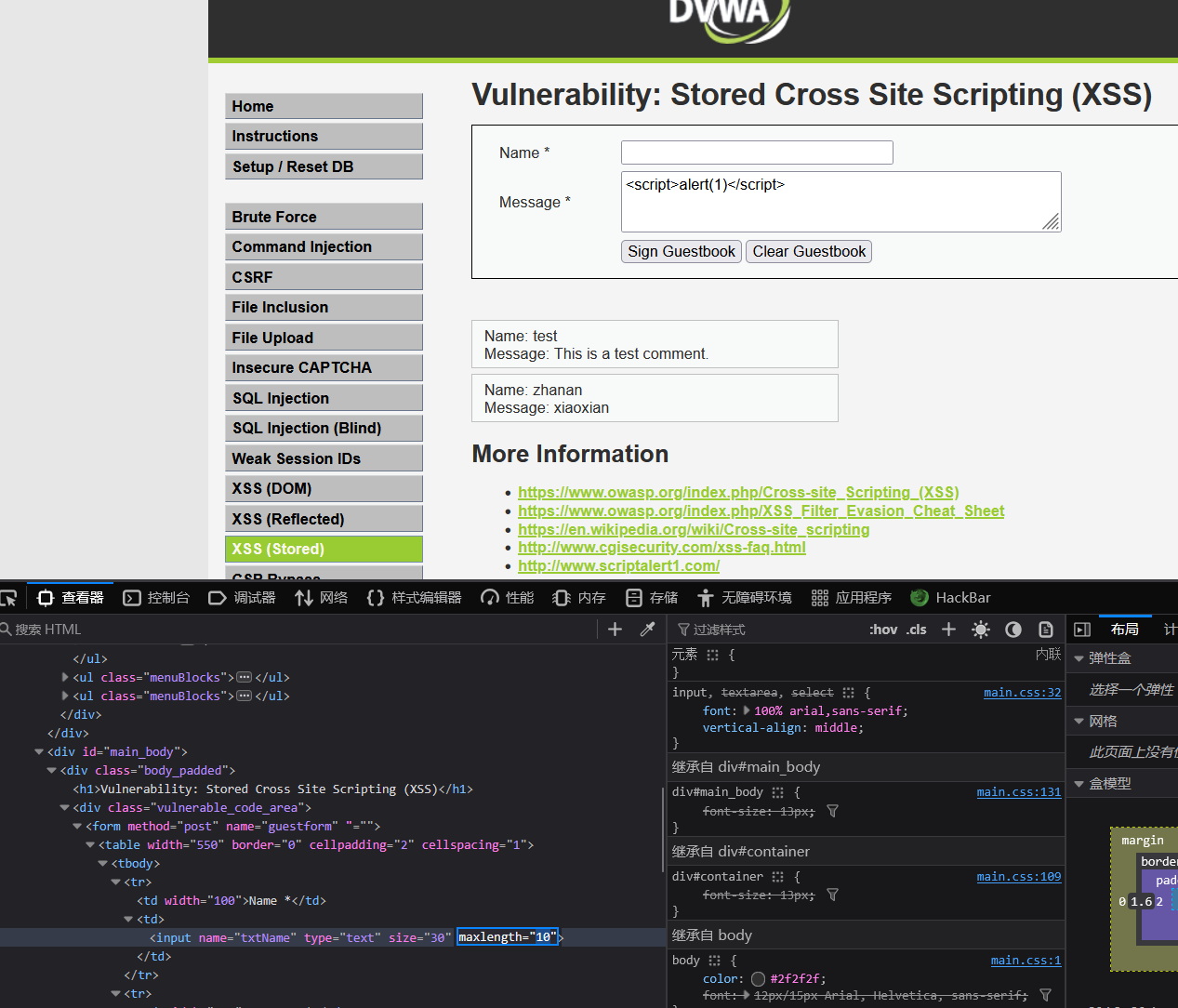
Task: Open the 存储 storage panel
Action: click(x=651, y=598)
